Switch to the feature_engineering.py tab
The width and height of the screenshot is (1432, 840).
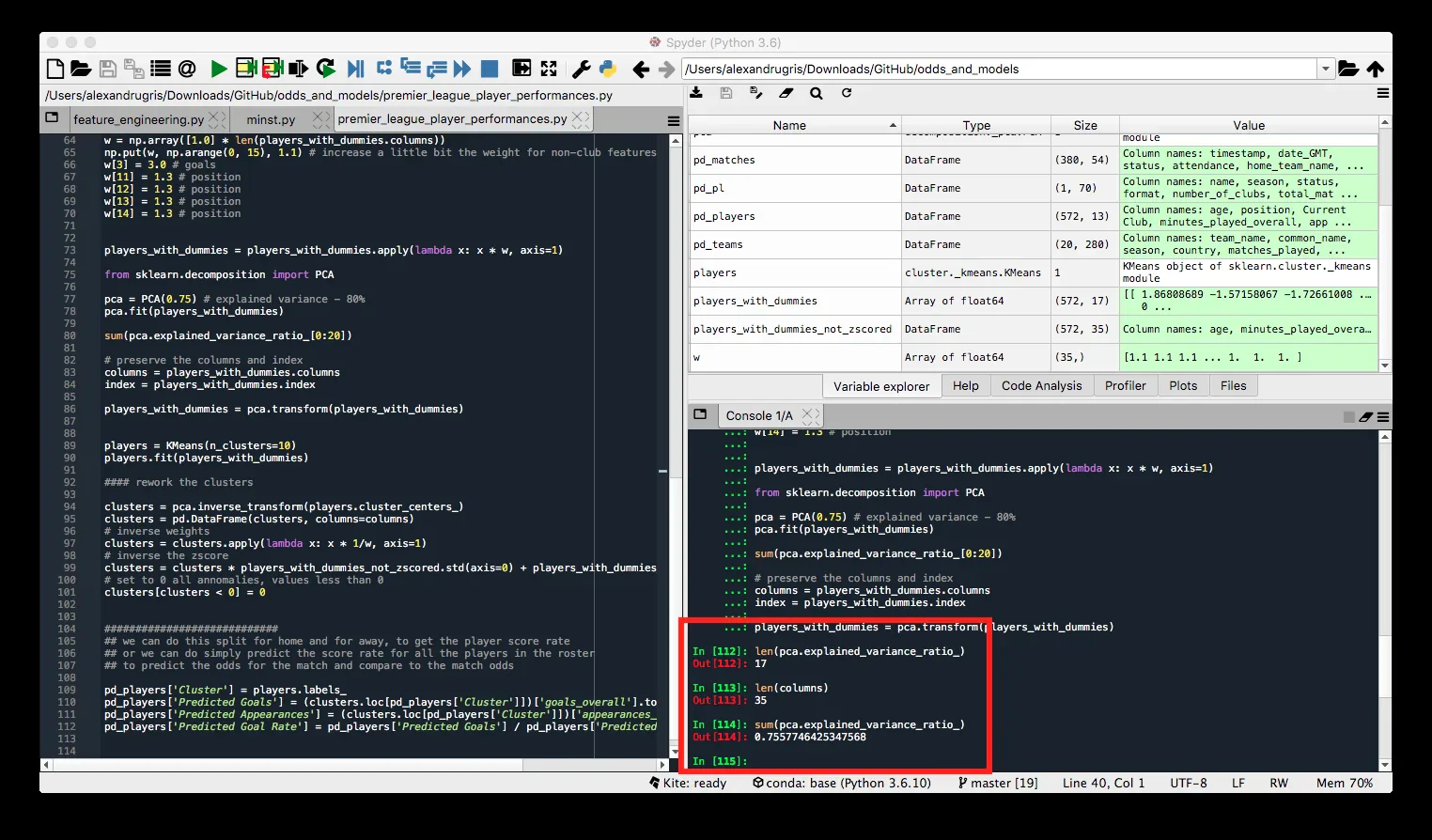point(138,119)
